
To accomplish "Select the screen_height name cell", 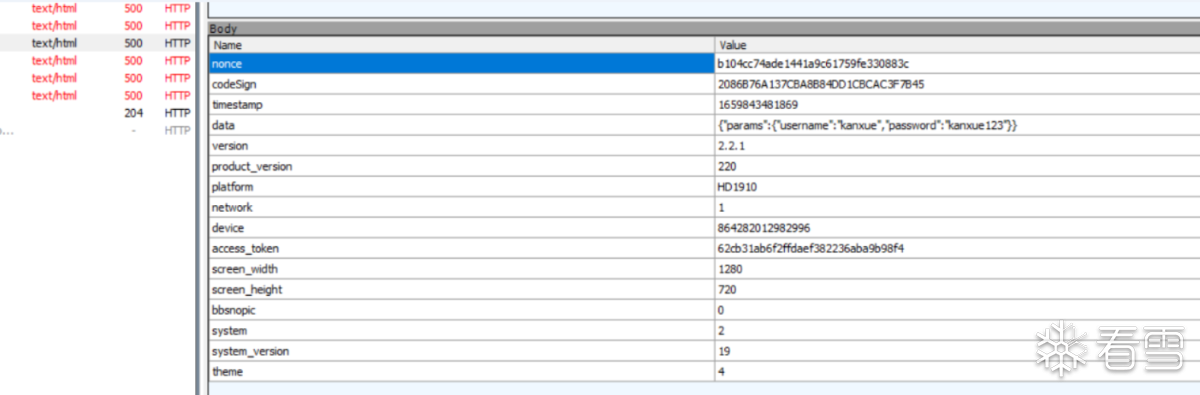I will point(461,289).
